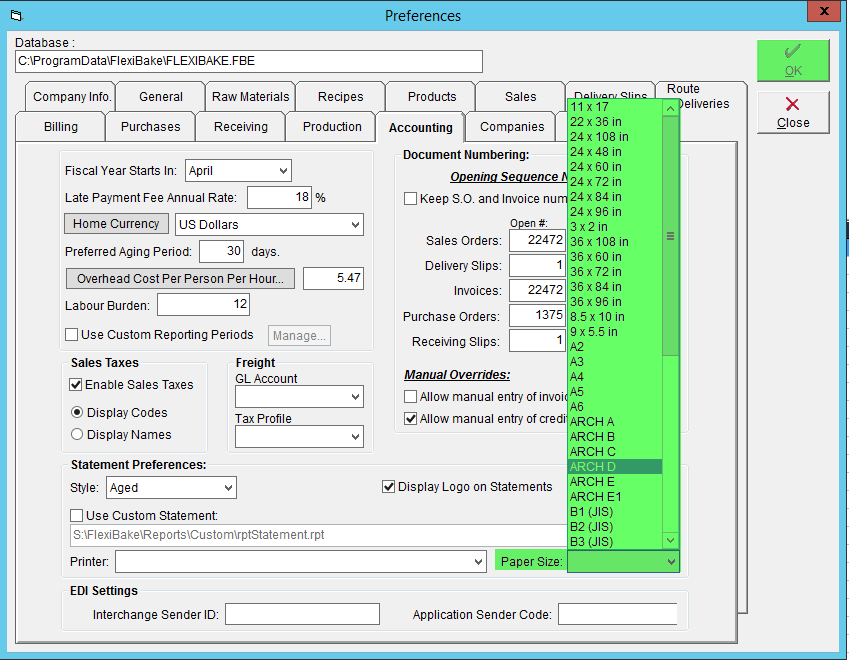849x660 pixels.
Task: Choose paper size 24 x 108 in
Action: (615, 137)
